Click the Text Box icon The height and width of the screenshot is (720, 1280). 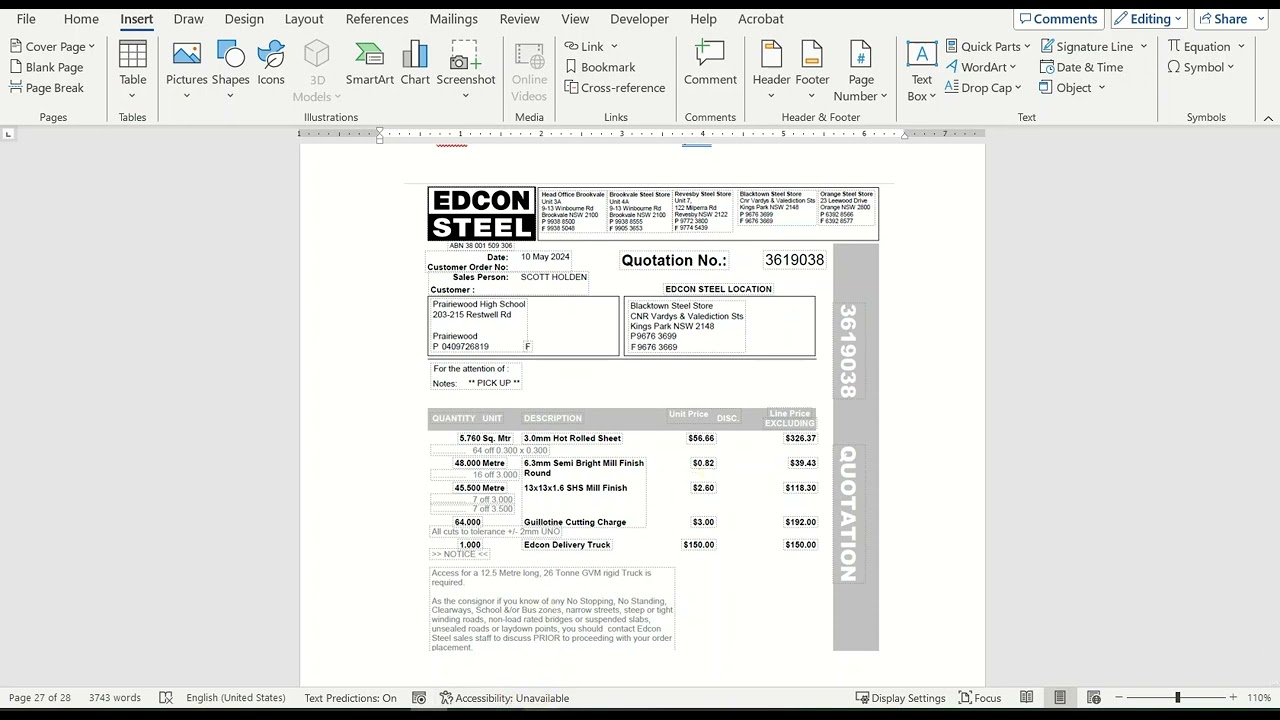(922, 55)
